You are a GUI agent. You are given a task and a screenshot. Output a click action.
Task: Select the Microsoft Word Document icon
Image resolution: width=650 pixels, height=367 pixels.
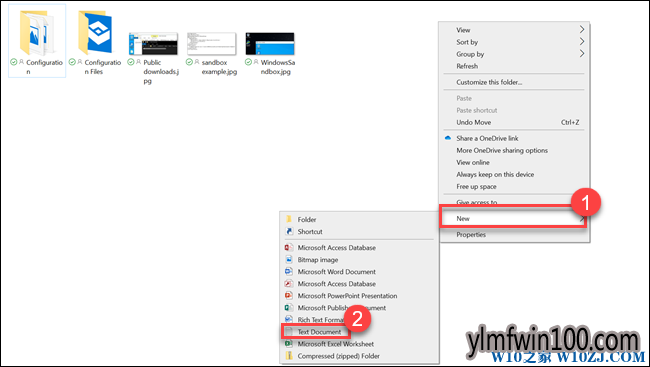tap(289, 272)
